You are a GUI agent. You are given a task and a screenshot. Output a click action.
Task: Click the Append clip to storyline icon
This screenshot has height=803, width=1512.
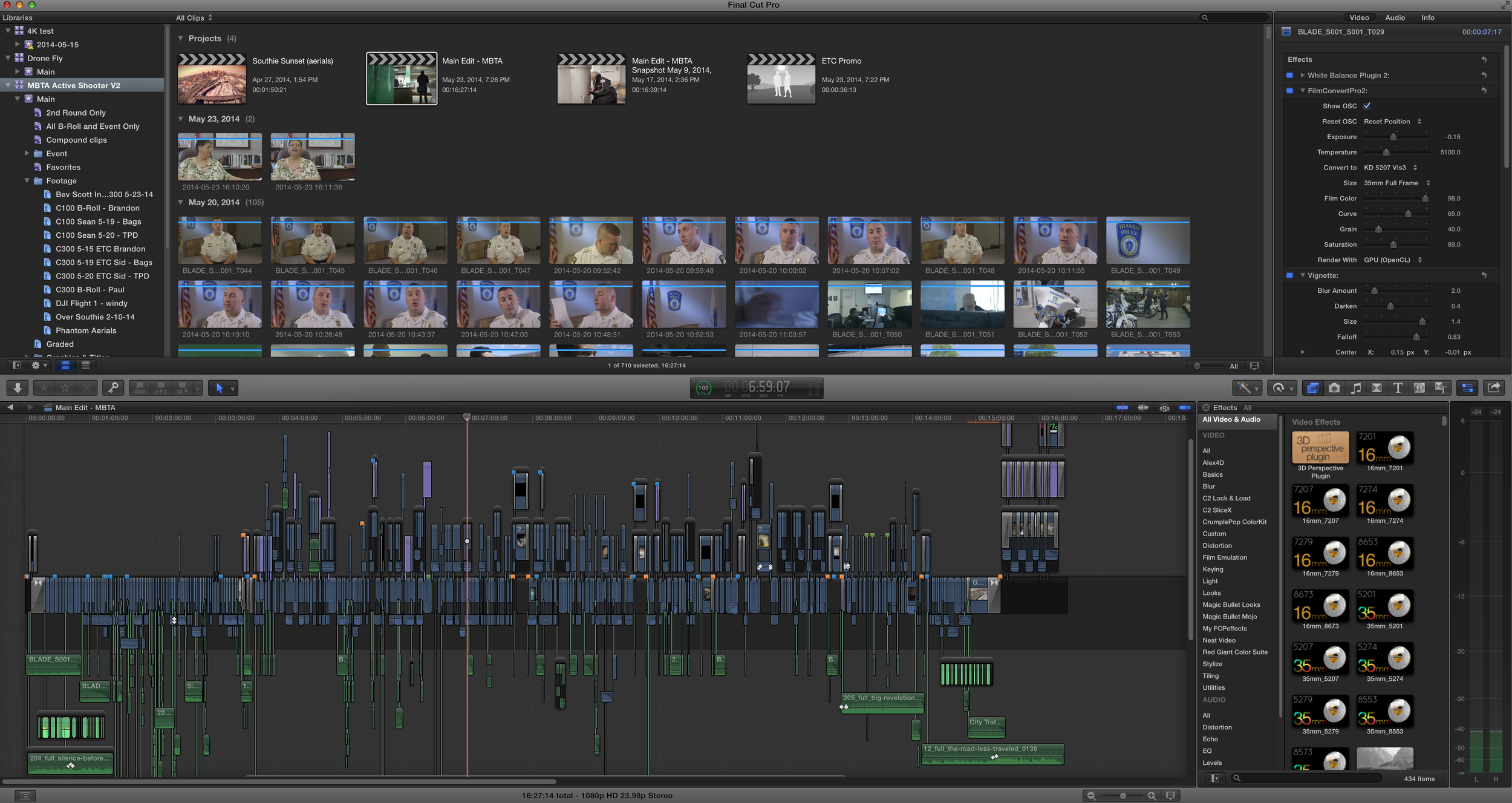click(182, 388)
